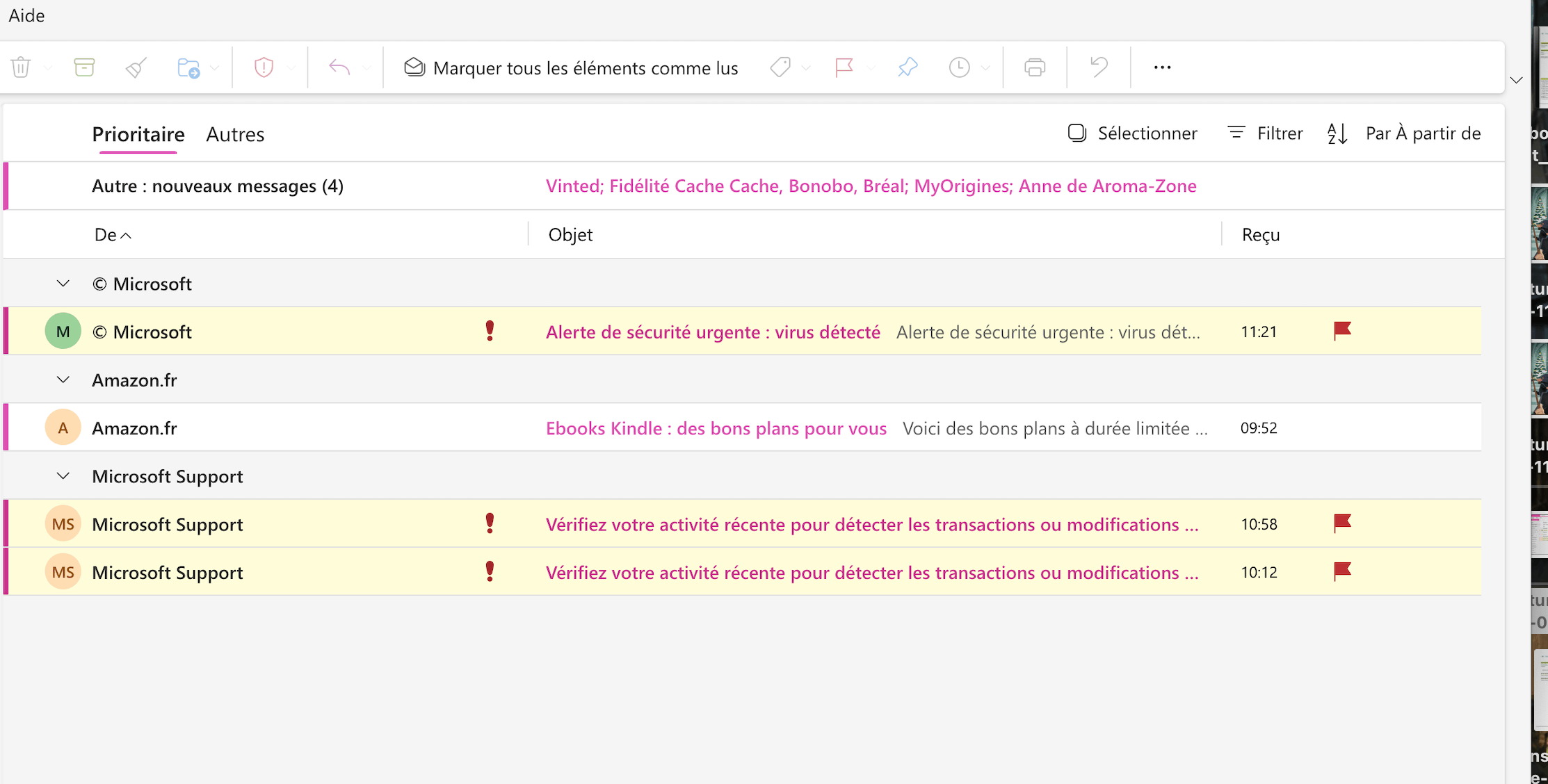
Task: Open the Categorize dropdown arrow
Action: coord(806,68)
